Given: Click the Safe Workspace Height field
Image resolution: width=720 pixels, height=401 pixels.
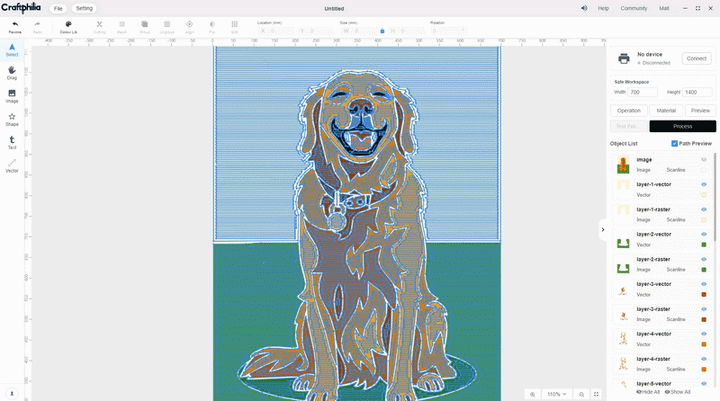Looking at the screenshot, I should (x=697, y=92).
